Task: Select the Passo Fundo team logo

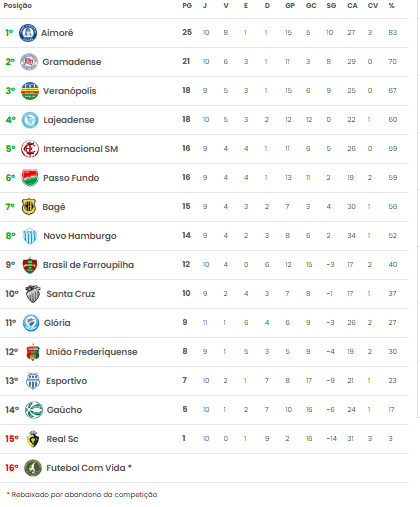Action: [30, 178]
